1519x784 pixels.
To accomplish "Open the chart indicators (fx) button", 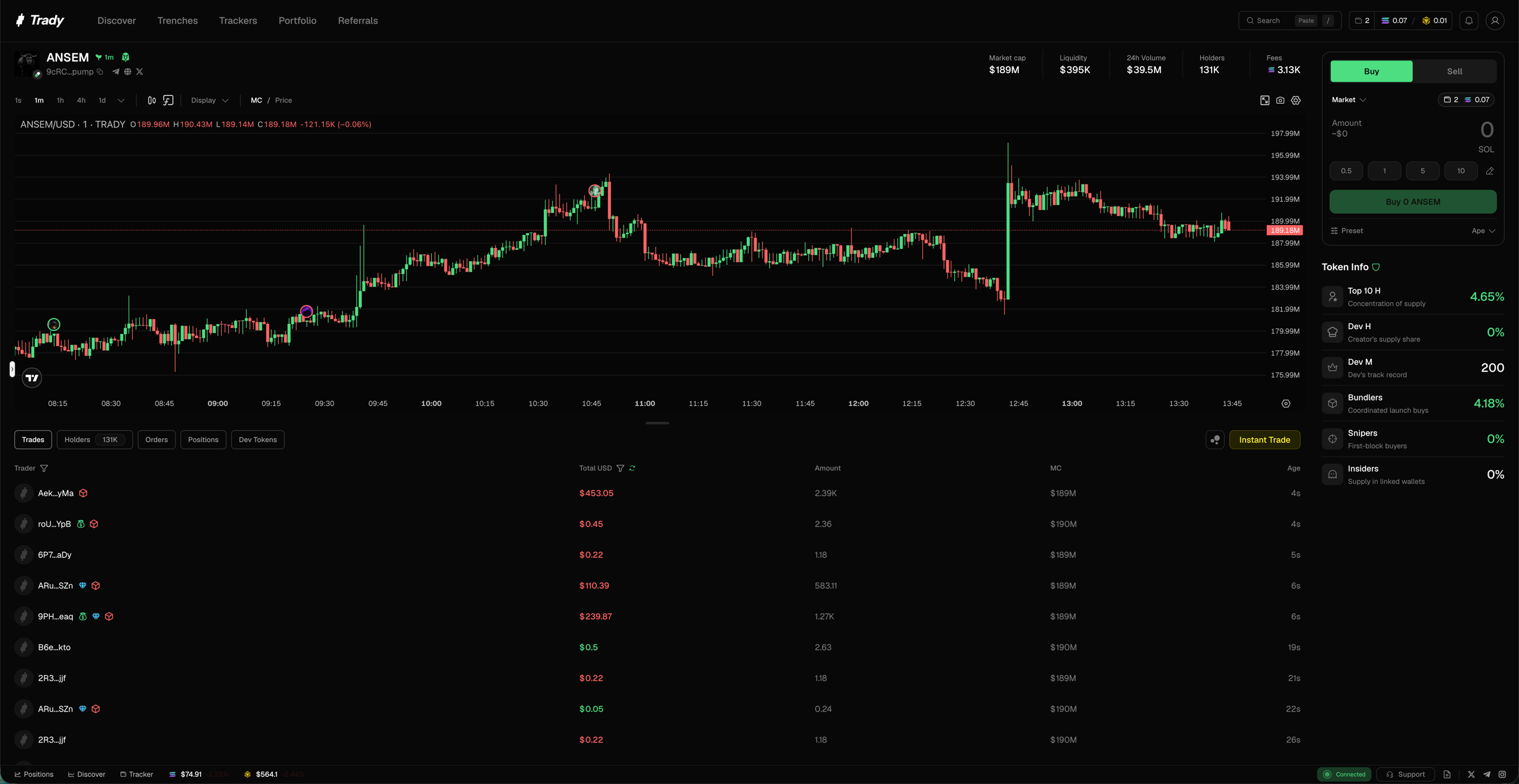I will click(x=169, y=100).
